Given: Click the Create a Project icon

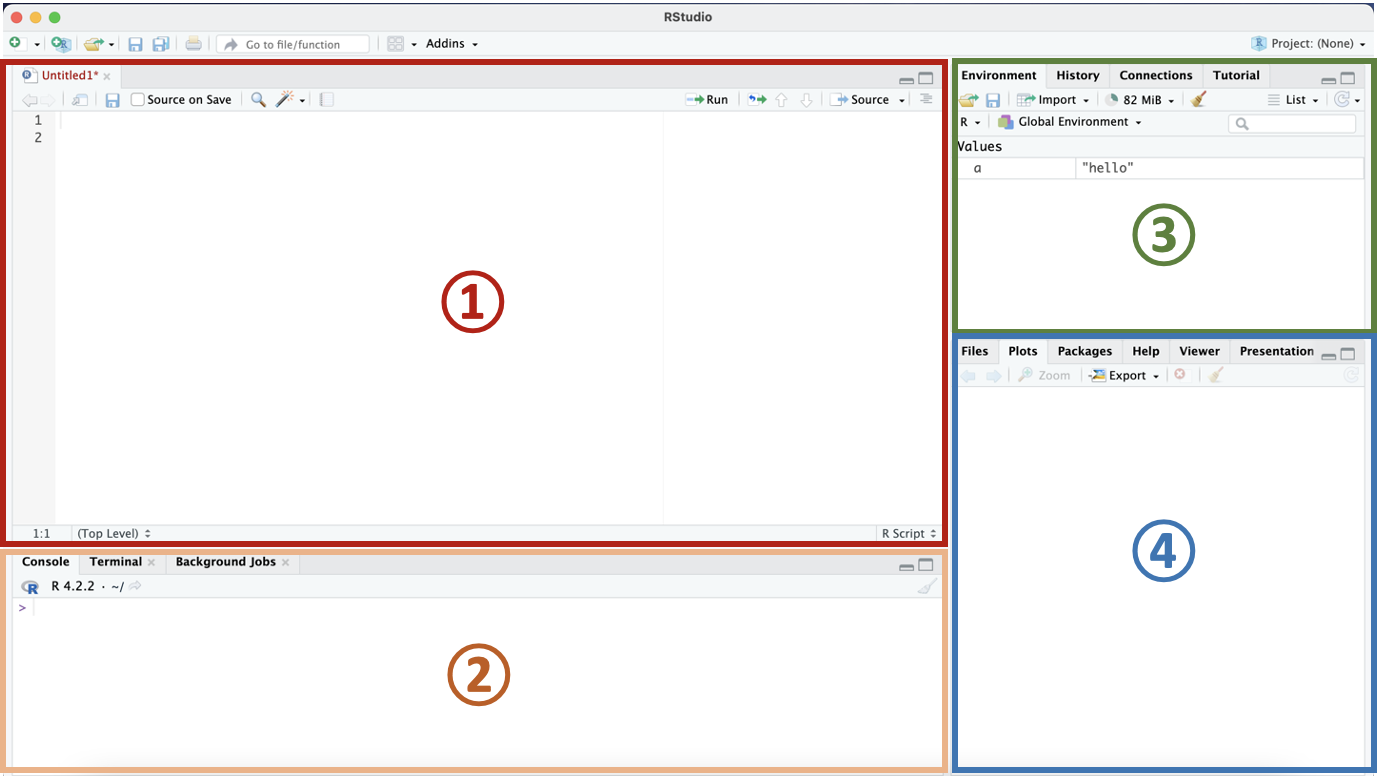Looking at the screenshot, I should tap(61, 44).
